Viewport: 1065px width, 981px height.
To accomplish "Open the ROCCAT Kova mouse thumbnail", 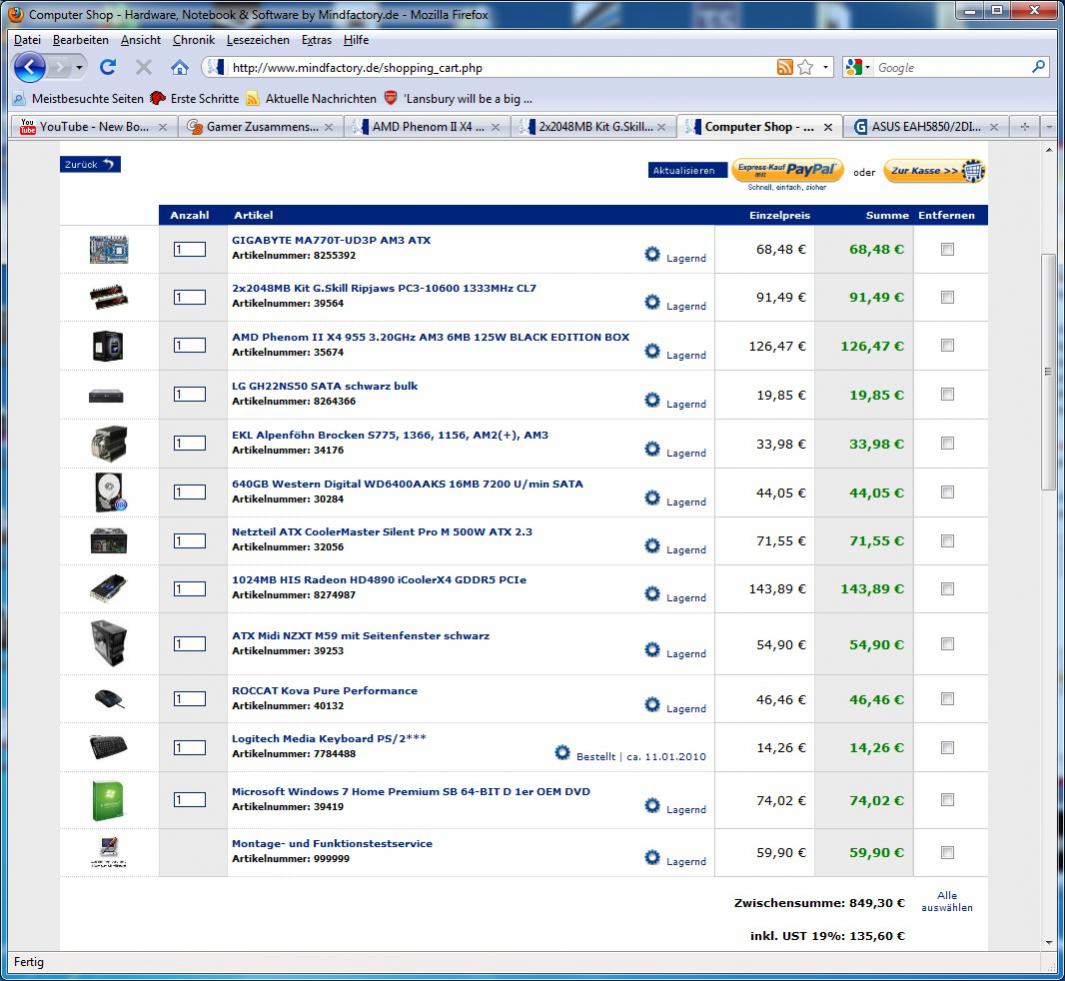I will (109, 698).
